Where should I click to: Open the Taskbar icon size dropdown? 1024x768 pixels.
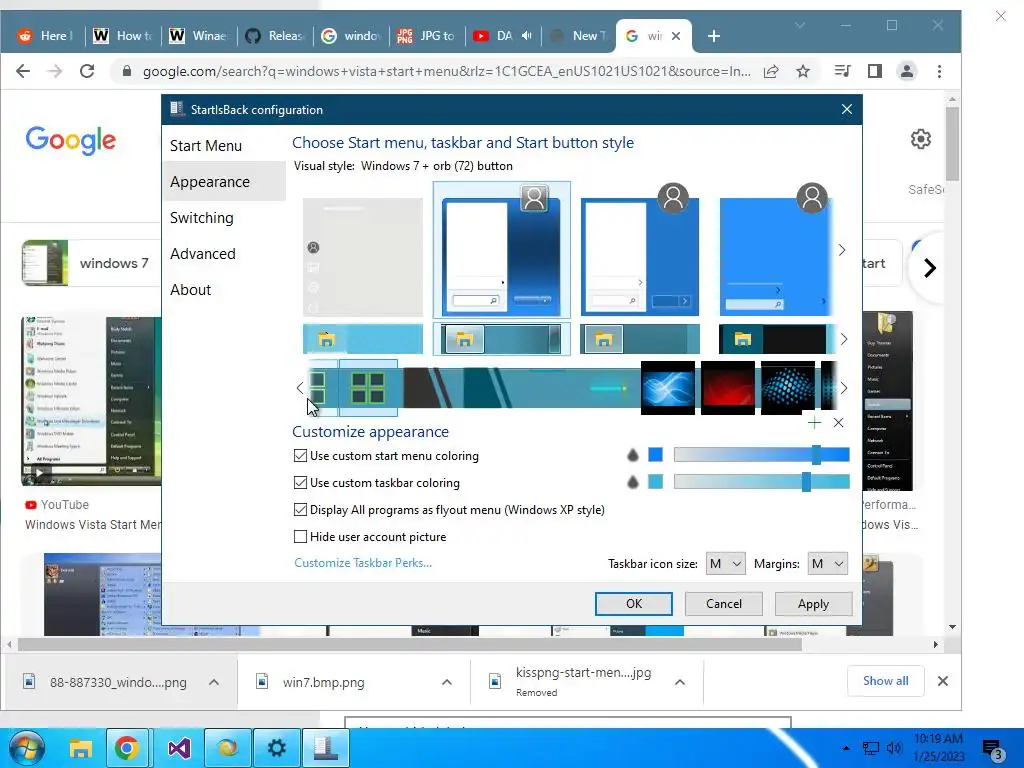(x=725, y=564)
